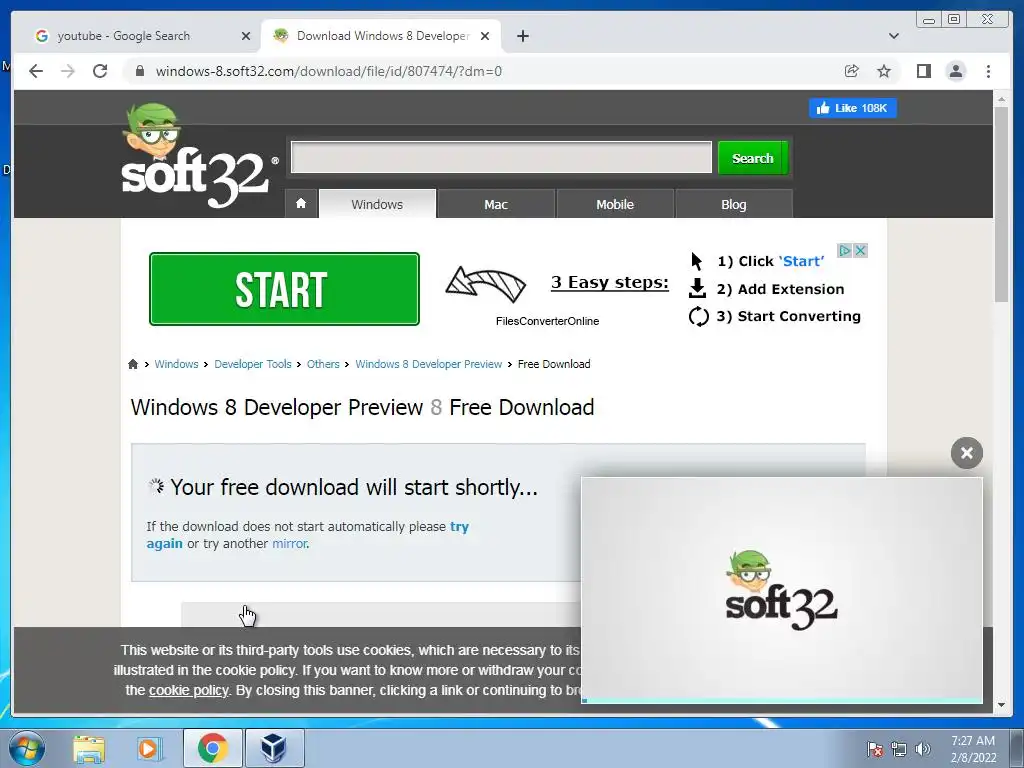
Task: Click the green START ad button
Action: (x=284, y=289)
